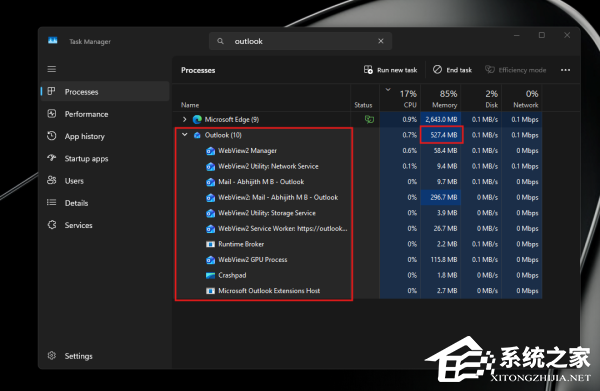Click the Startup apps gauge icon
The image size is (600, 391).
coord(52,158)
